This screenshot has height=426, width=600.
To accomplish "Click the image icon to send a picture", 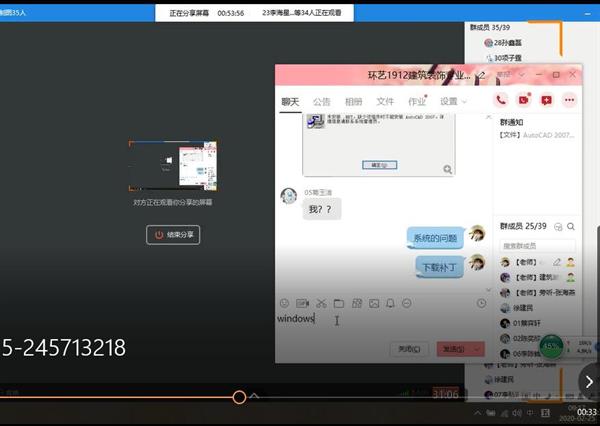I will [x=374, y=303].
